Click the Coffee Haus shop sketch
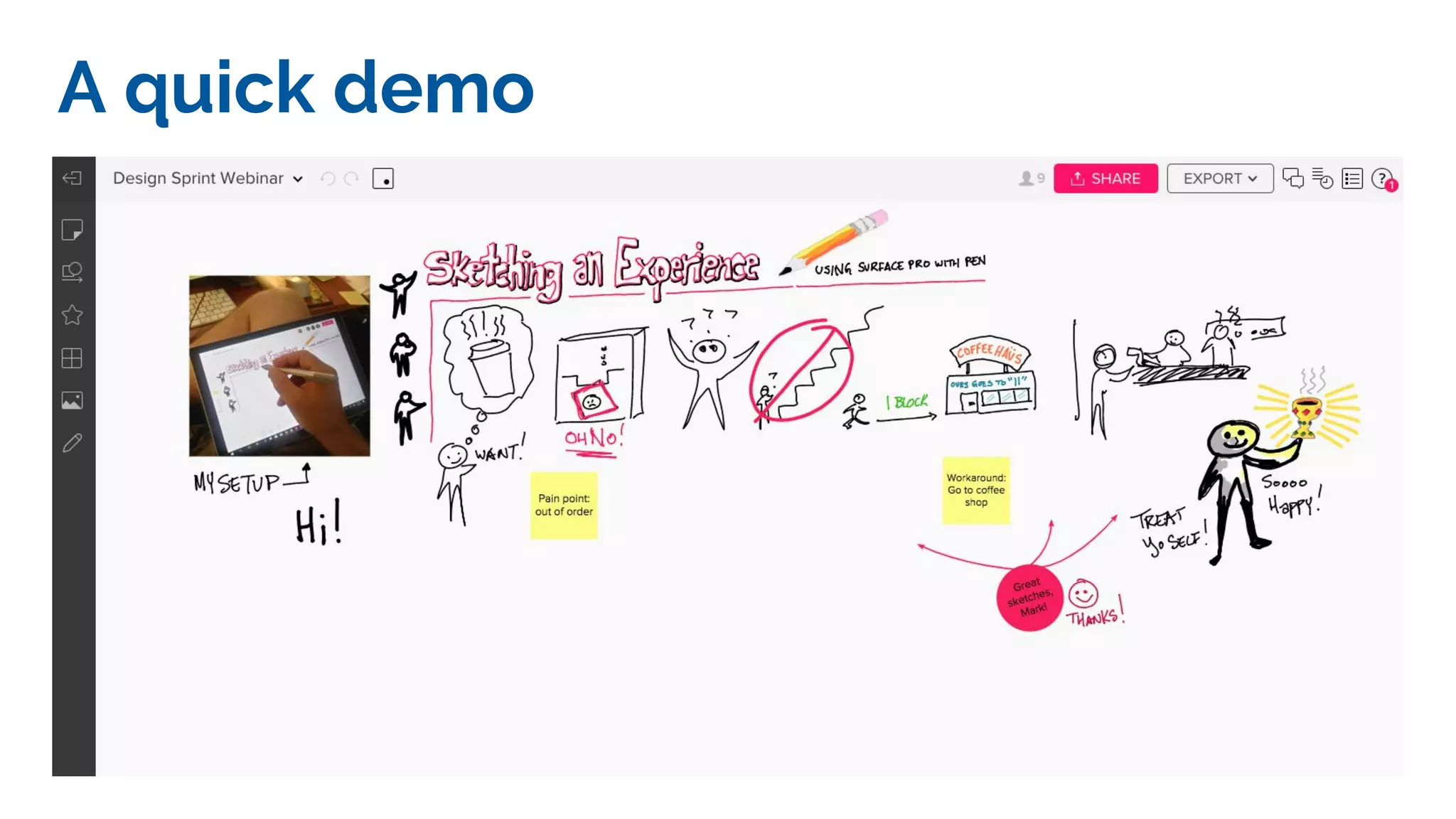Image resolution: width=1456 pixels, height=819 pixels. [990, 375]
